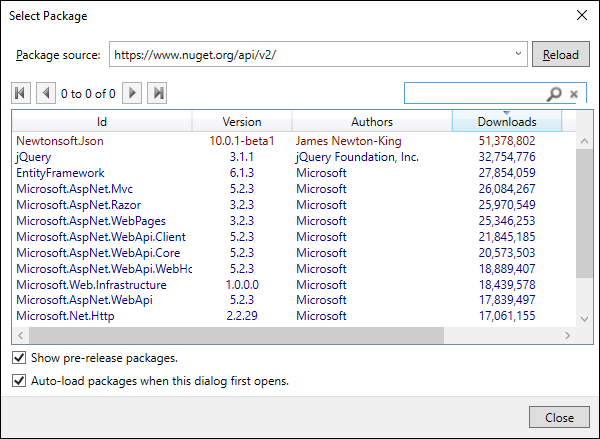This screenshot has width=600, height=439.
Task: Go to next page of packages
Action: (x=132, y=94)
